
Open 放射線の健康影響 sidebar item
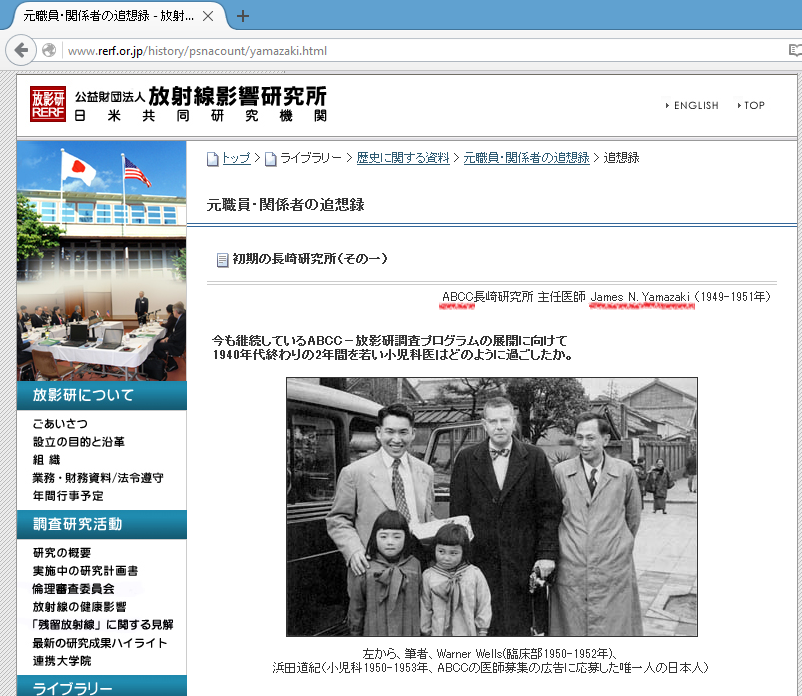pyautogui.click(x=79, y=607)
